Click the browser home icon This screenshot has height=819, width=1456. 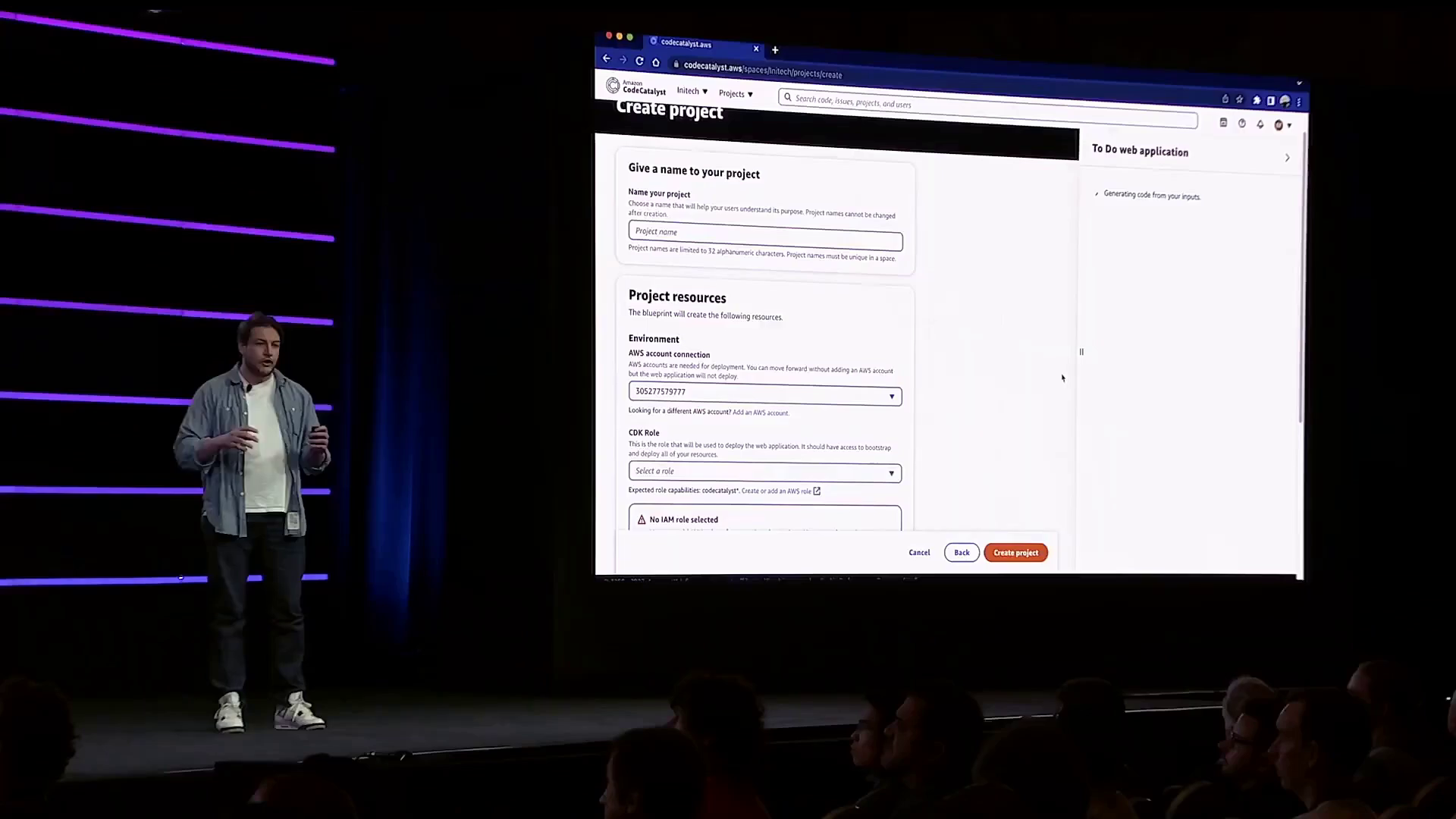656,62
